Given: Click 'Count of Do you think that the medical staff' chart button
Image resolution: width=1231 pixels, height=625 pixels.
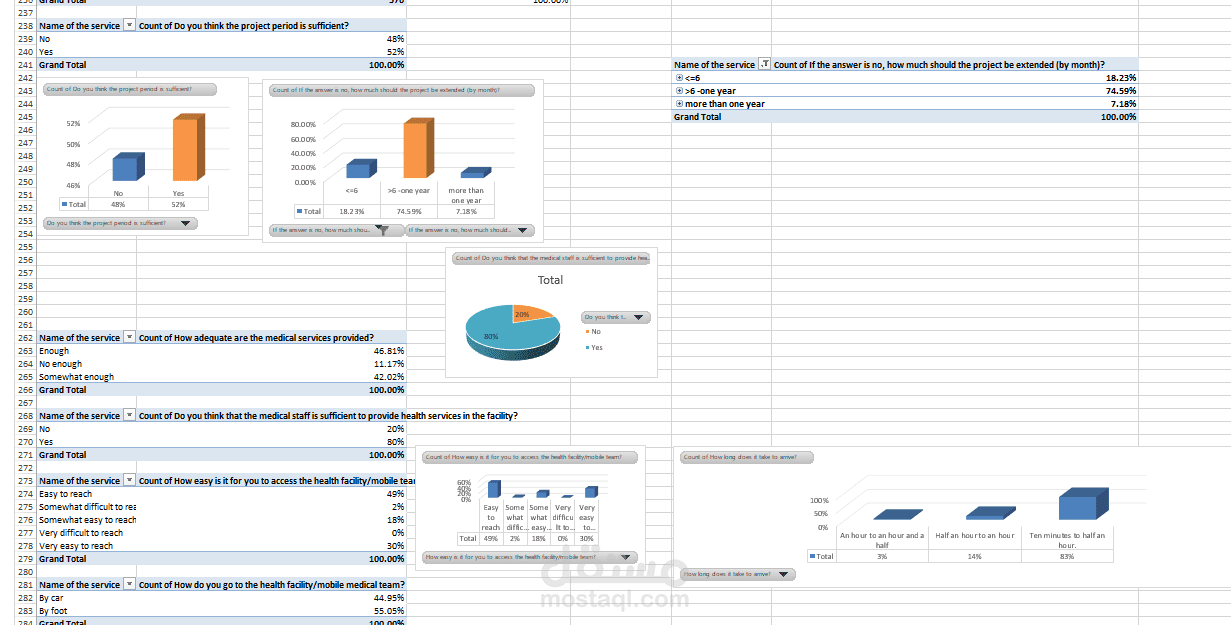Looking at the screenshot, I should pos(552,258).
